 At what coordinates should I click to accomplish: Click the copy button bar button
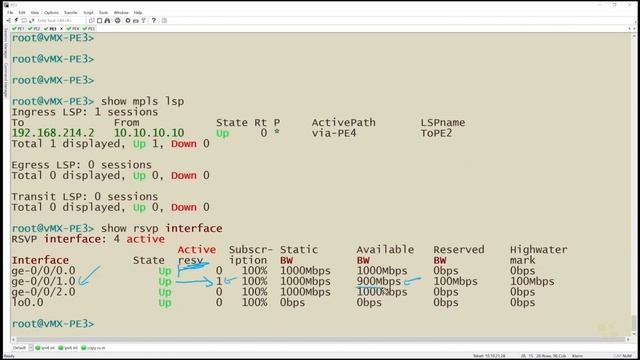pyautogui.click(x=93, y=348)
